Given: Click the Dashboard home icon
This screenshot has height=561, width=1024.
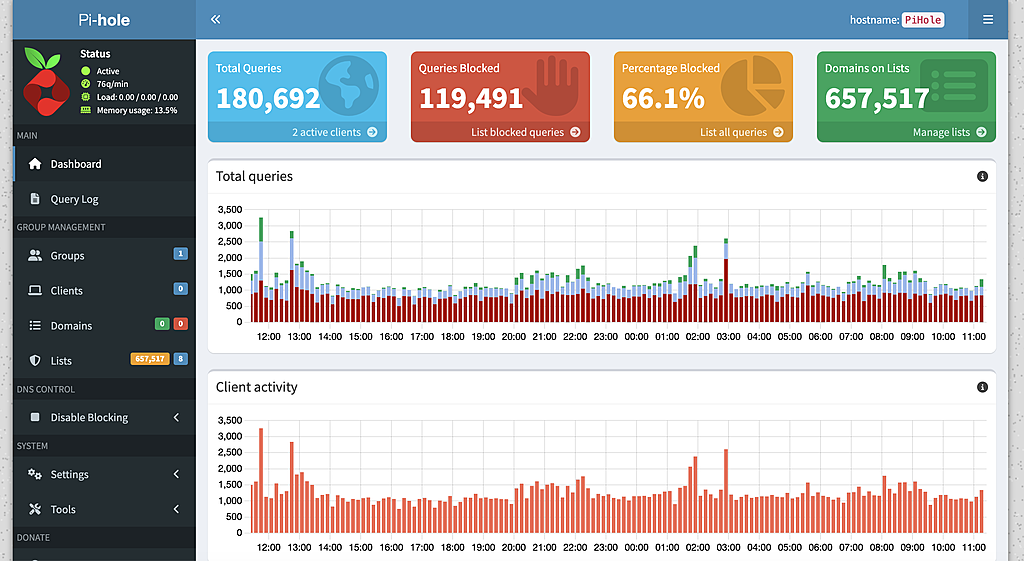Looking at the screenshot, I should pos(35,164).
